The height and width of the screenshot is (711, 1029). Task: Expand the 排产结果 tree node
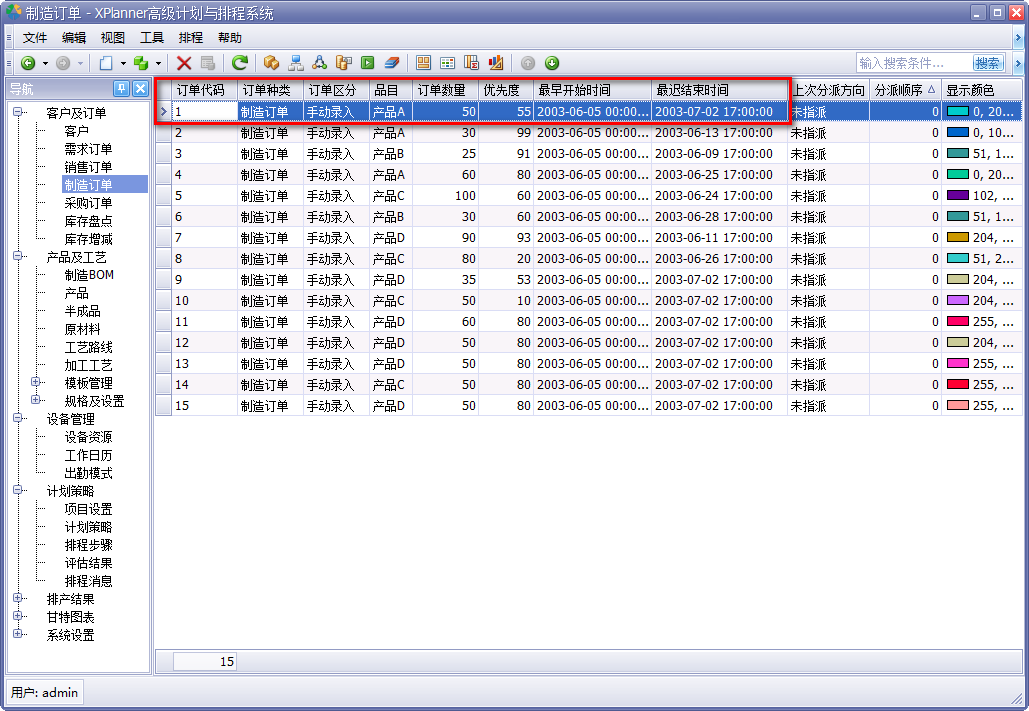[x=18, y=599]
